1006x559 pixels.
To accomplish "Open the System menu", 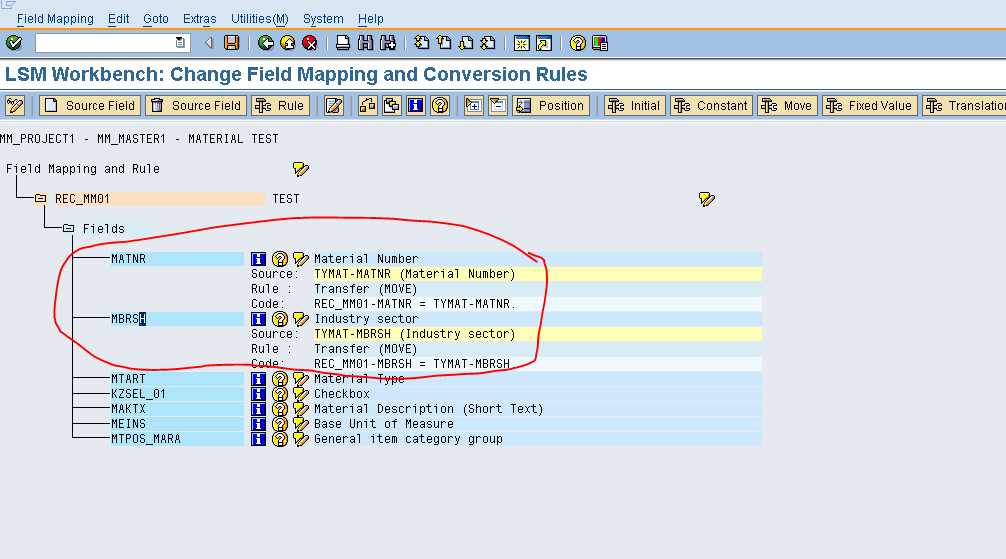I will (x=323, y=19).
